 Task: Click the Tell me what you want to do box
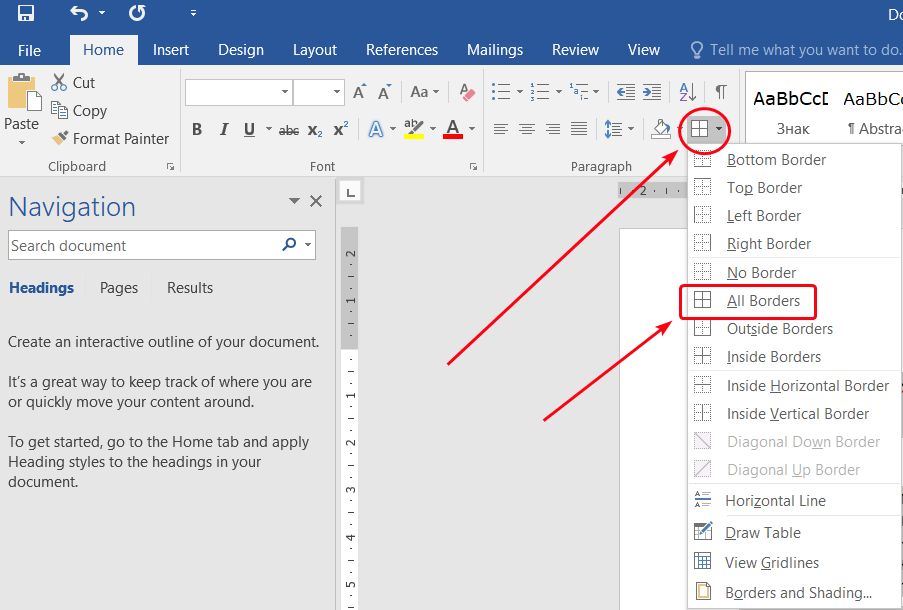point(796,50)
